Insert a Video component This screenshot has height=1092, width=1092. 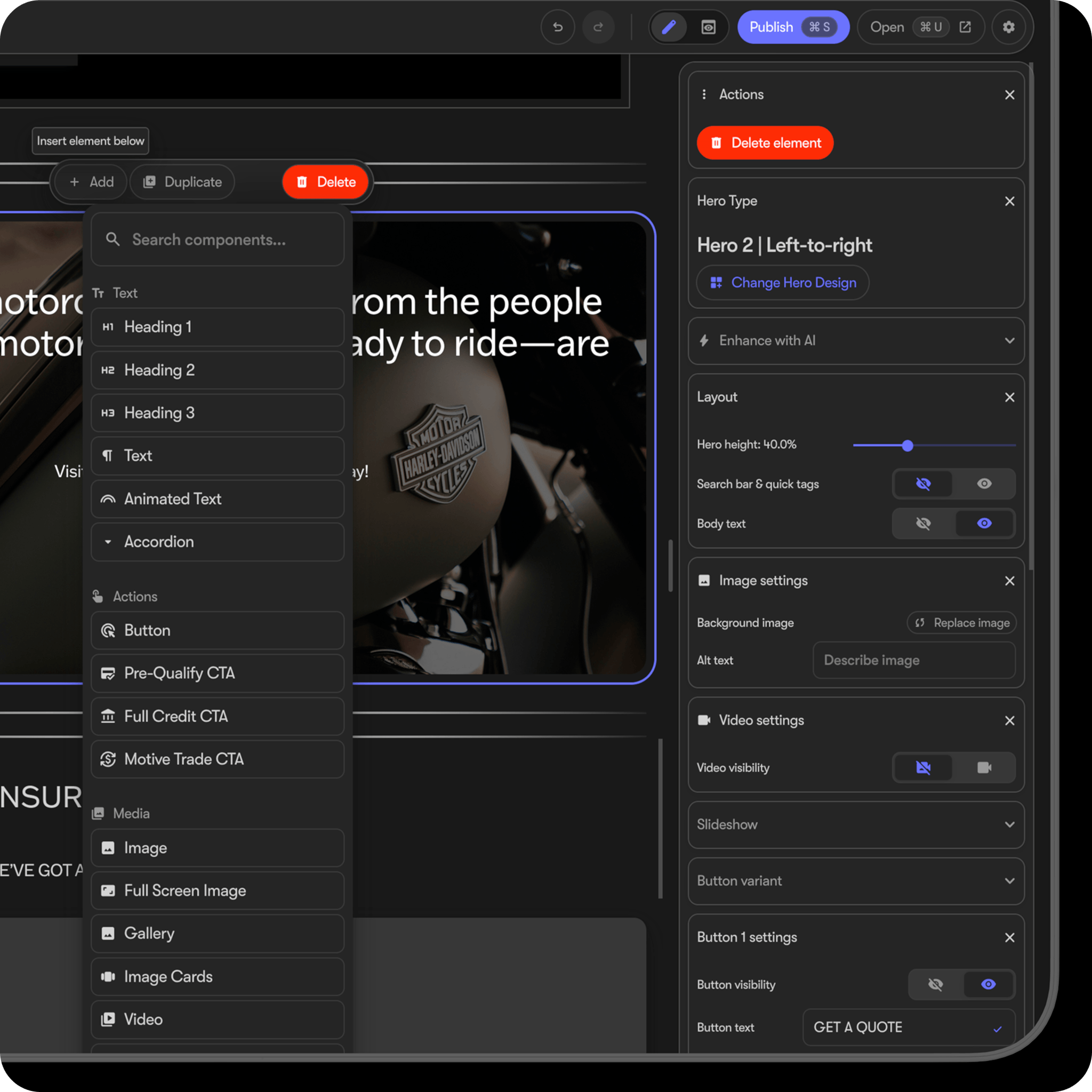point(218,1019)
